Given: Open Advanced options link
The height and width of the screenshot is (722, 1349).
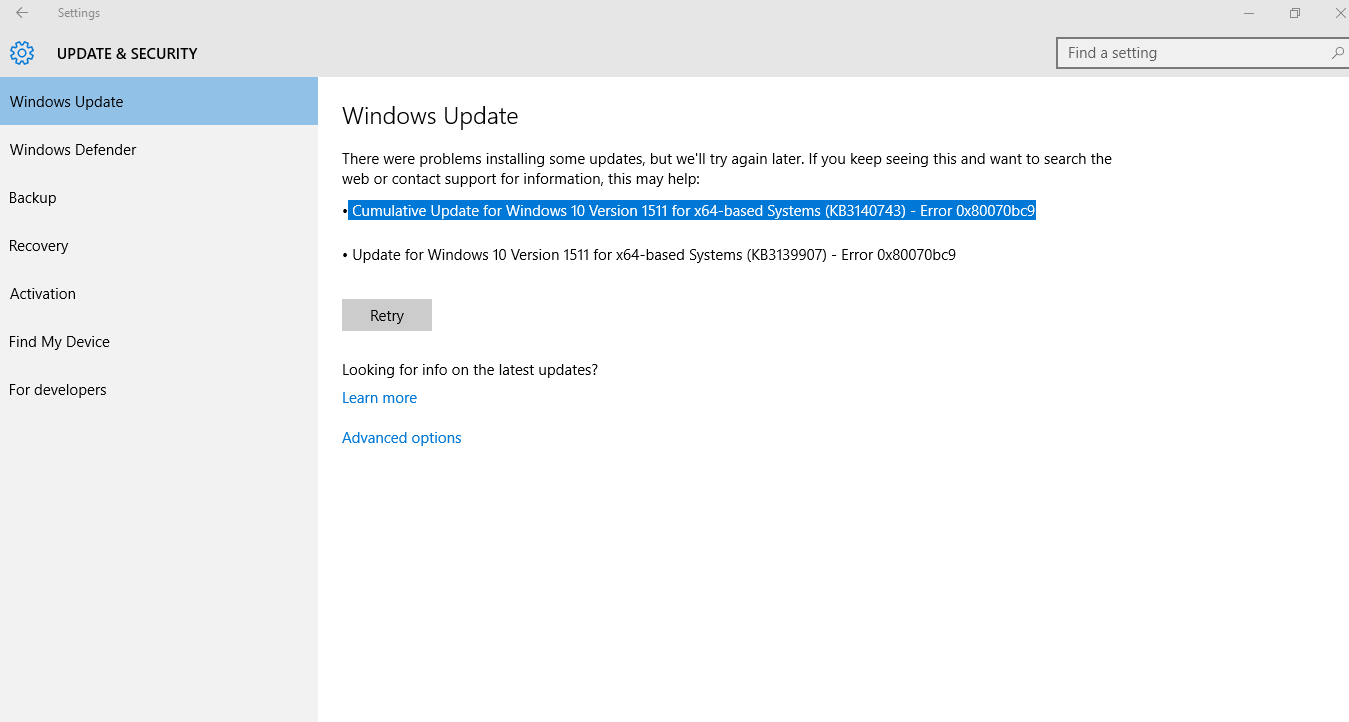Looking at the screenshot, I should pyautogui.click(x=402, y=438).
